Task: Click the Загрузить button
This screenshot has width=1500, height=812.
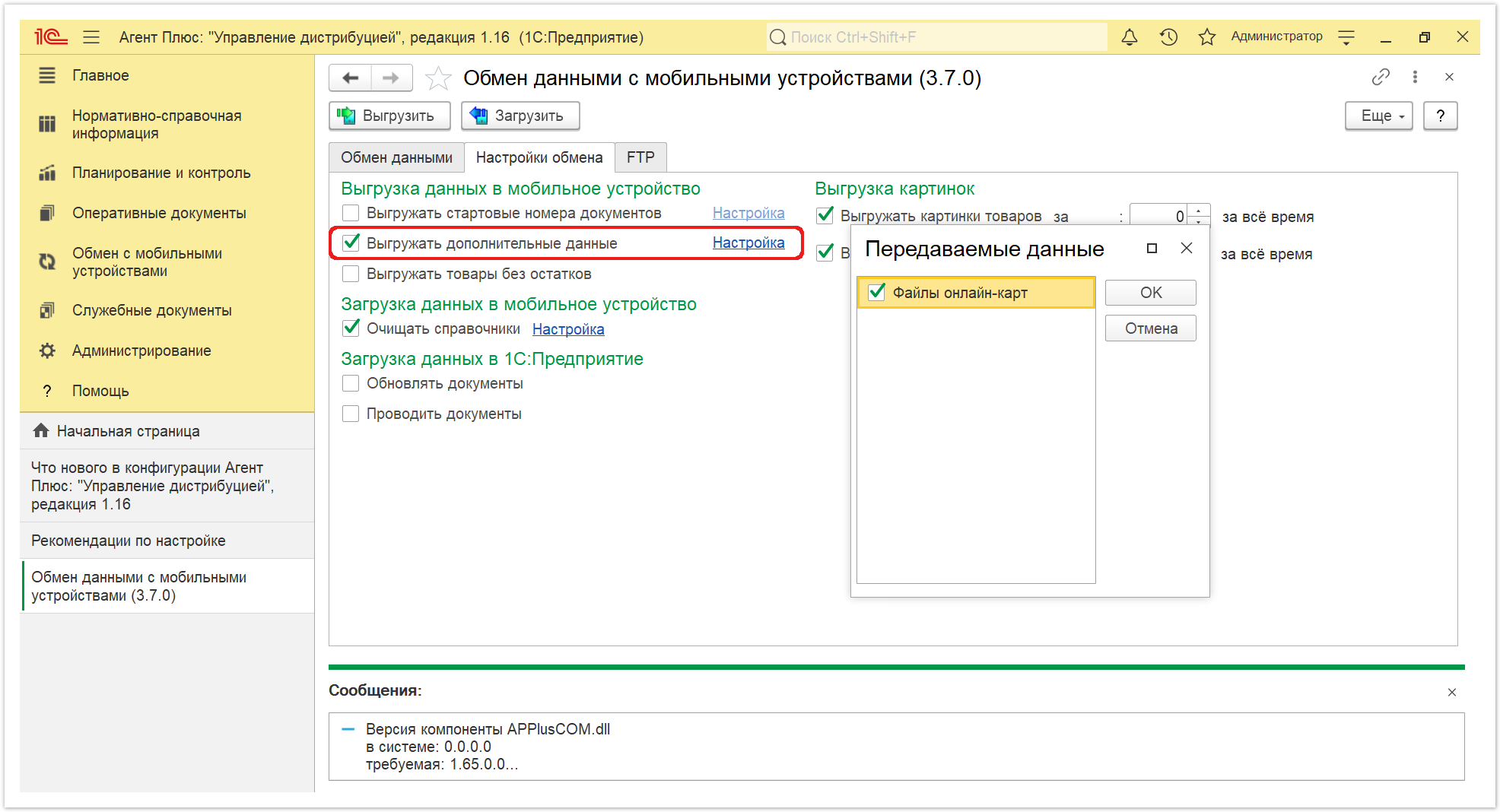Action: [520, 116]
